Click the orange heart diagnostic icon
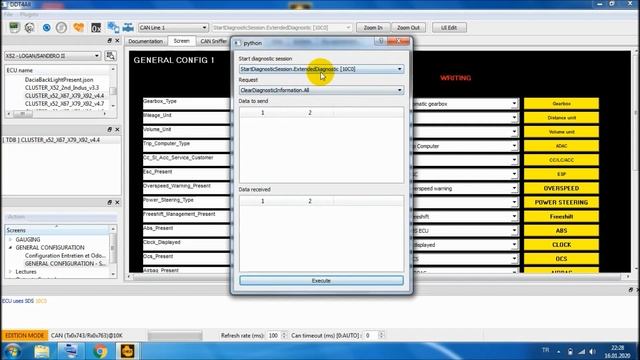 coord(78,27)
